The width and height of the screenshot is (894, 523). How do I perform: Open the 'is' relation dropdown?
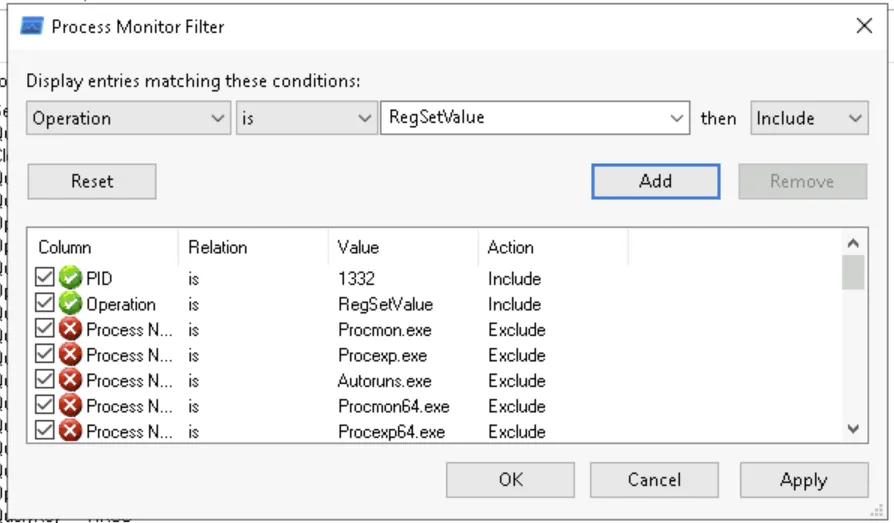[x=307, y=118]
